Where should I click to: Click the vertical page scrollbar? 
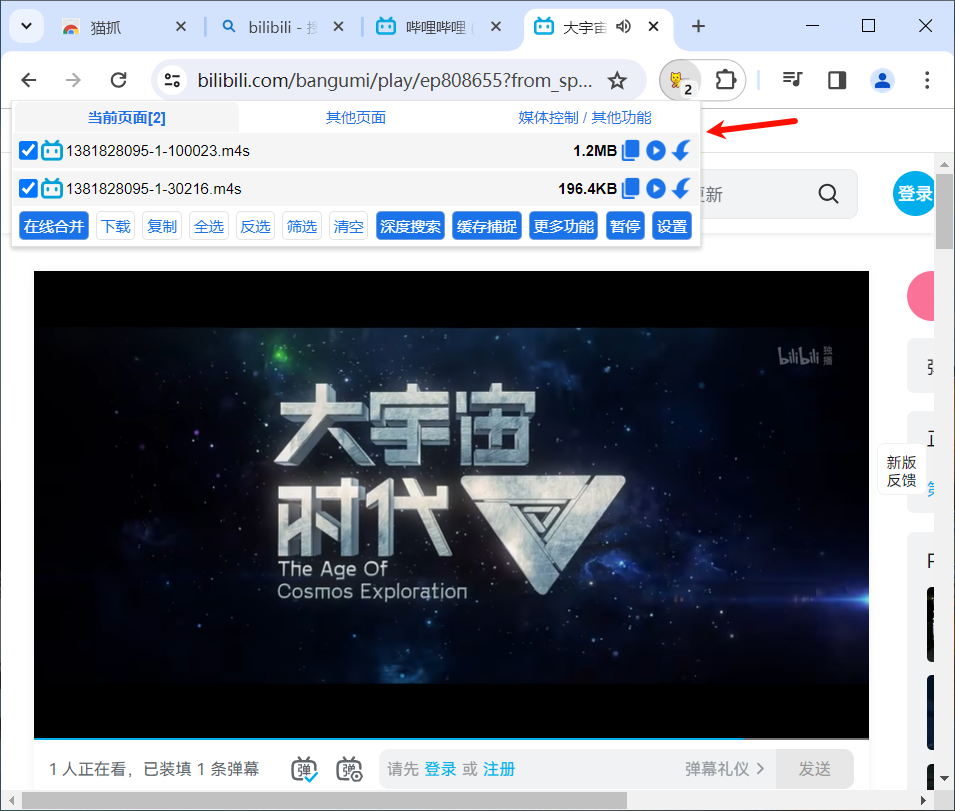coord(944,212)
